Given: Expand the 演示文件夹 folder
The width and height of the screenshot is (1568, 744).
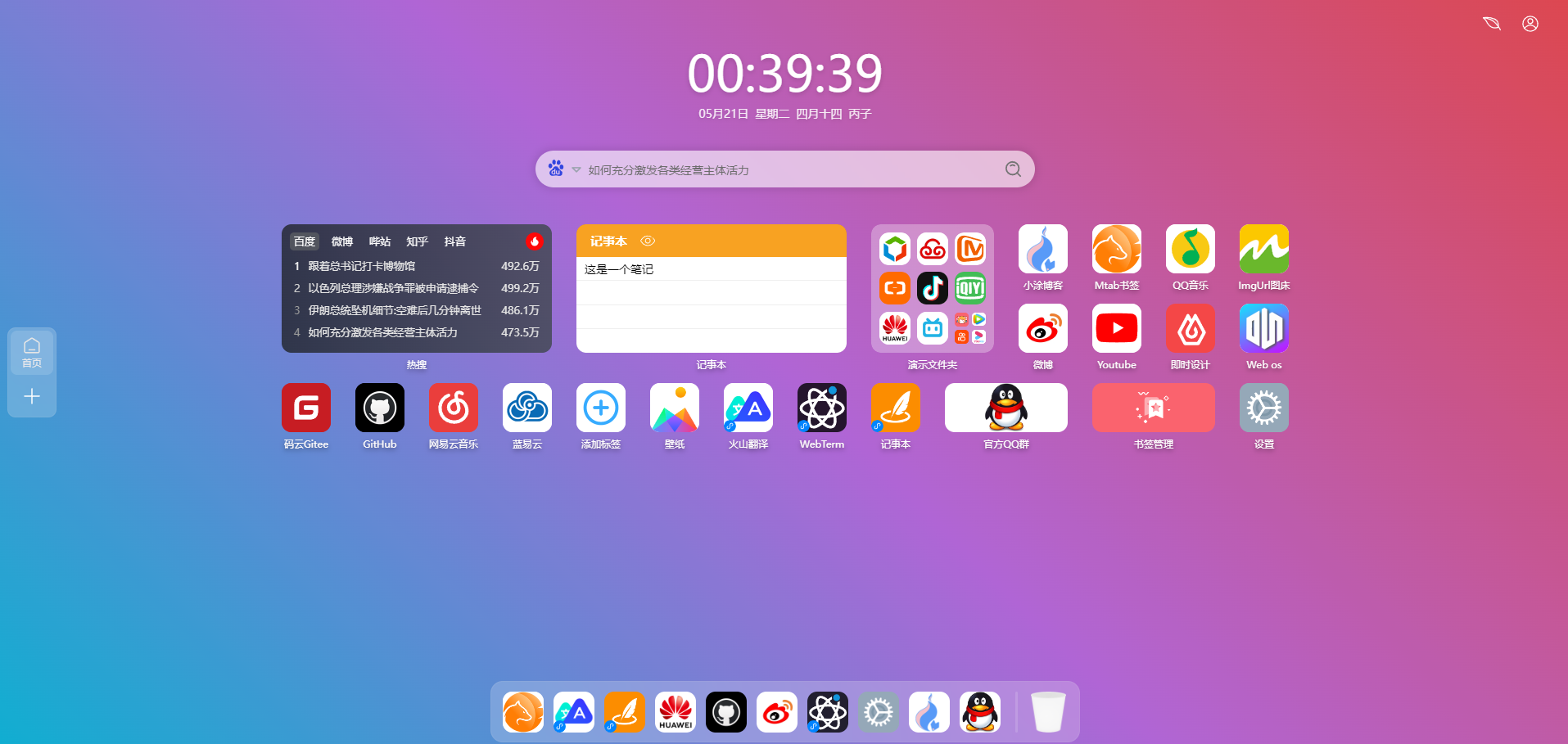Looking at the screenshot, I should coord(932,289).
